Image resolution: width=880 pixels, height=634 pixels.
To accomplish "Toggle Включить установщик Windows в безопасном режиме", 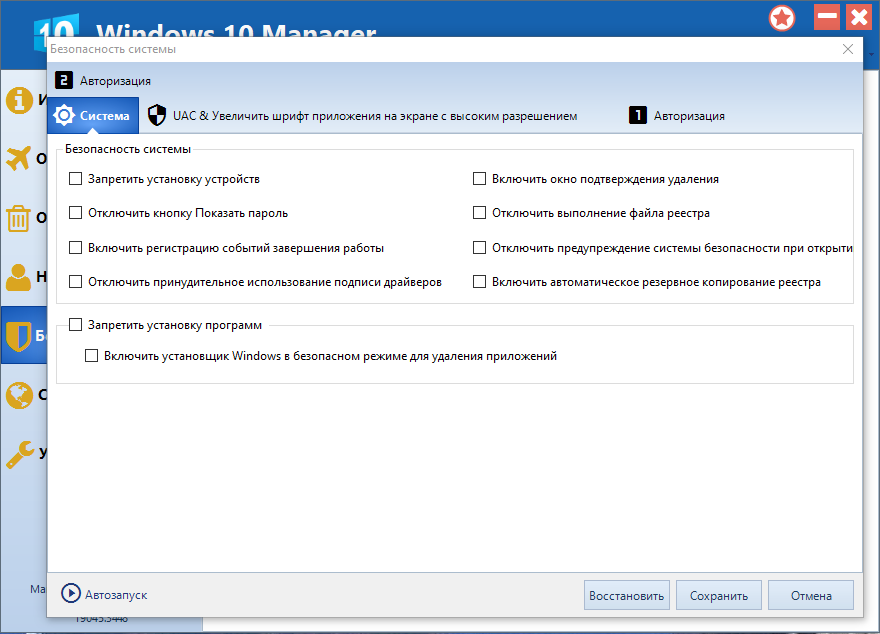I will pos(91,356).
